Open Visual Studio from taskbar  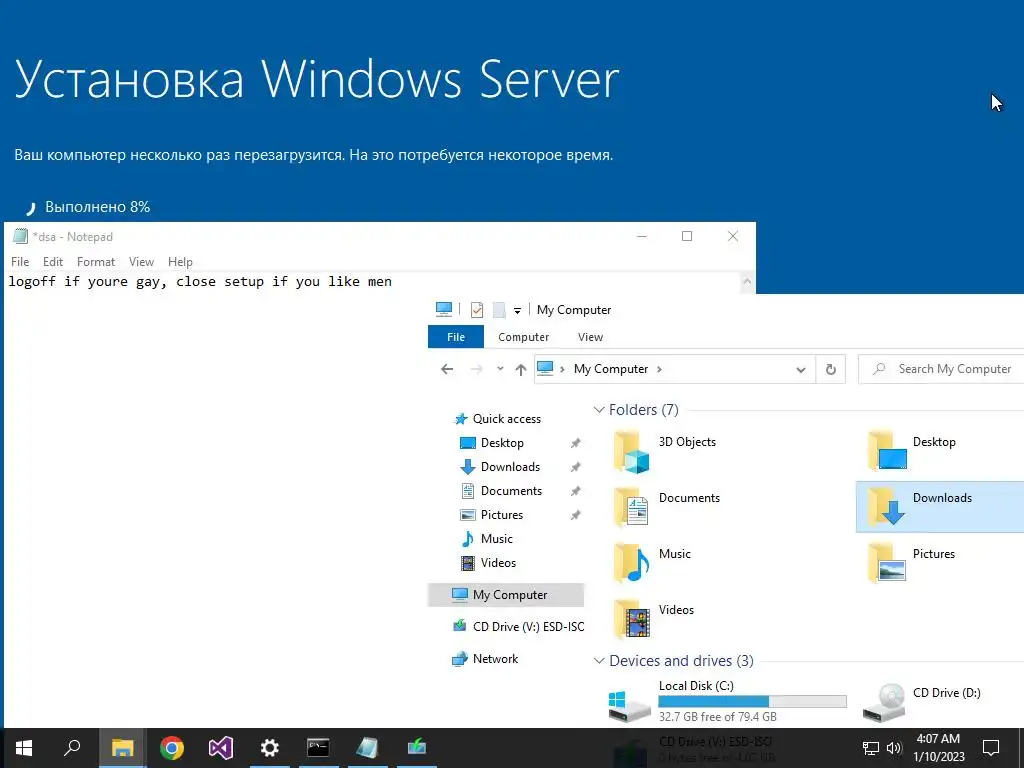[221, 748]
